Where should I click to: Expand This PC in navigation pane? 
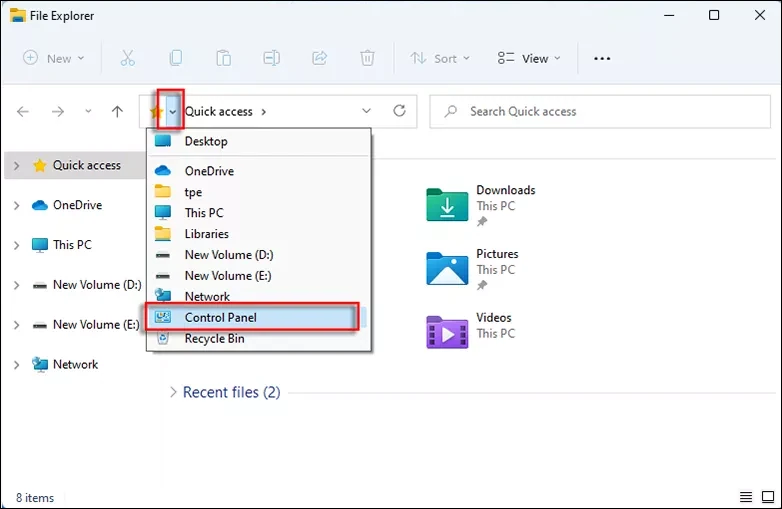click(16, 245)
